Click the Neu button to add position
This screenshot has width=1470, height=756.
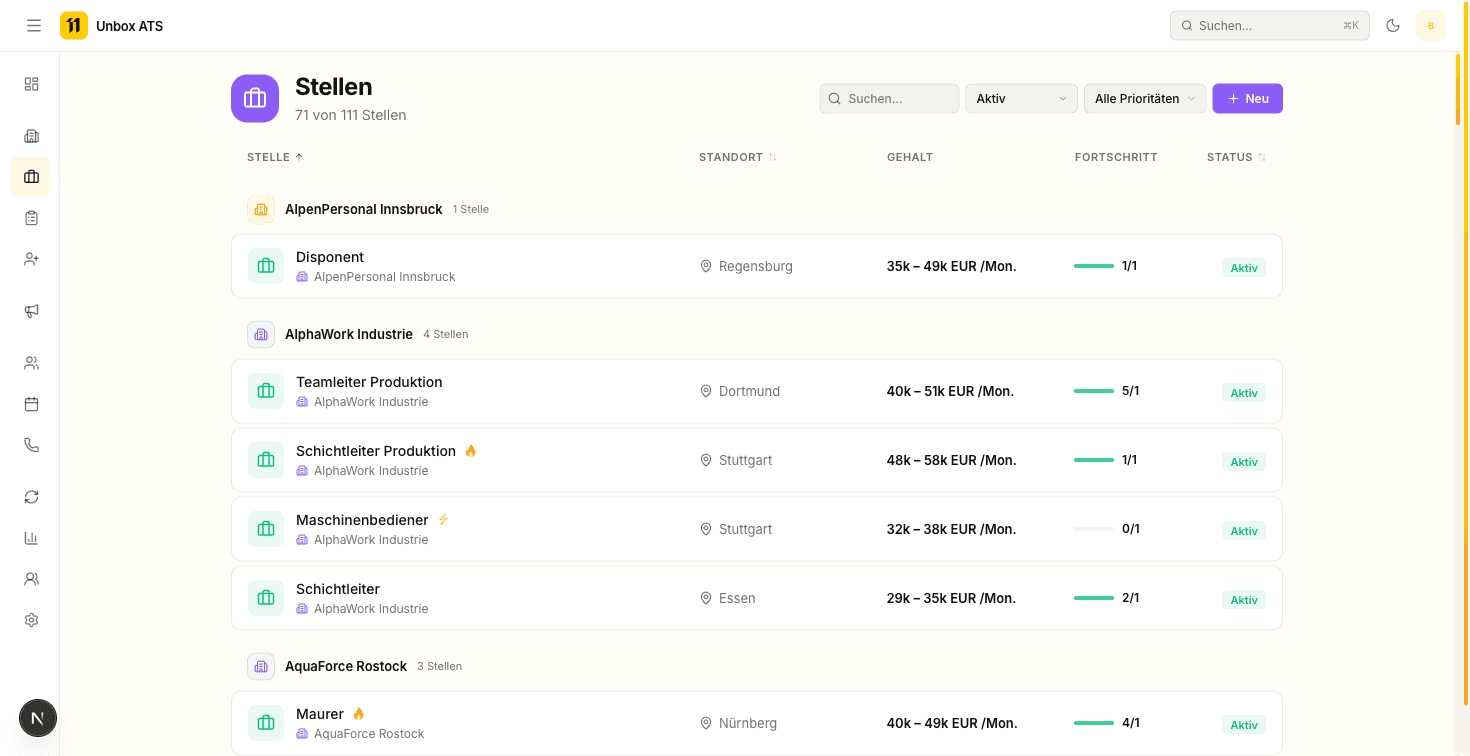(x=1247, y=99)
